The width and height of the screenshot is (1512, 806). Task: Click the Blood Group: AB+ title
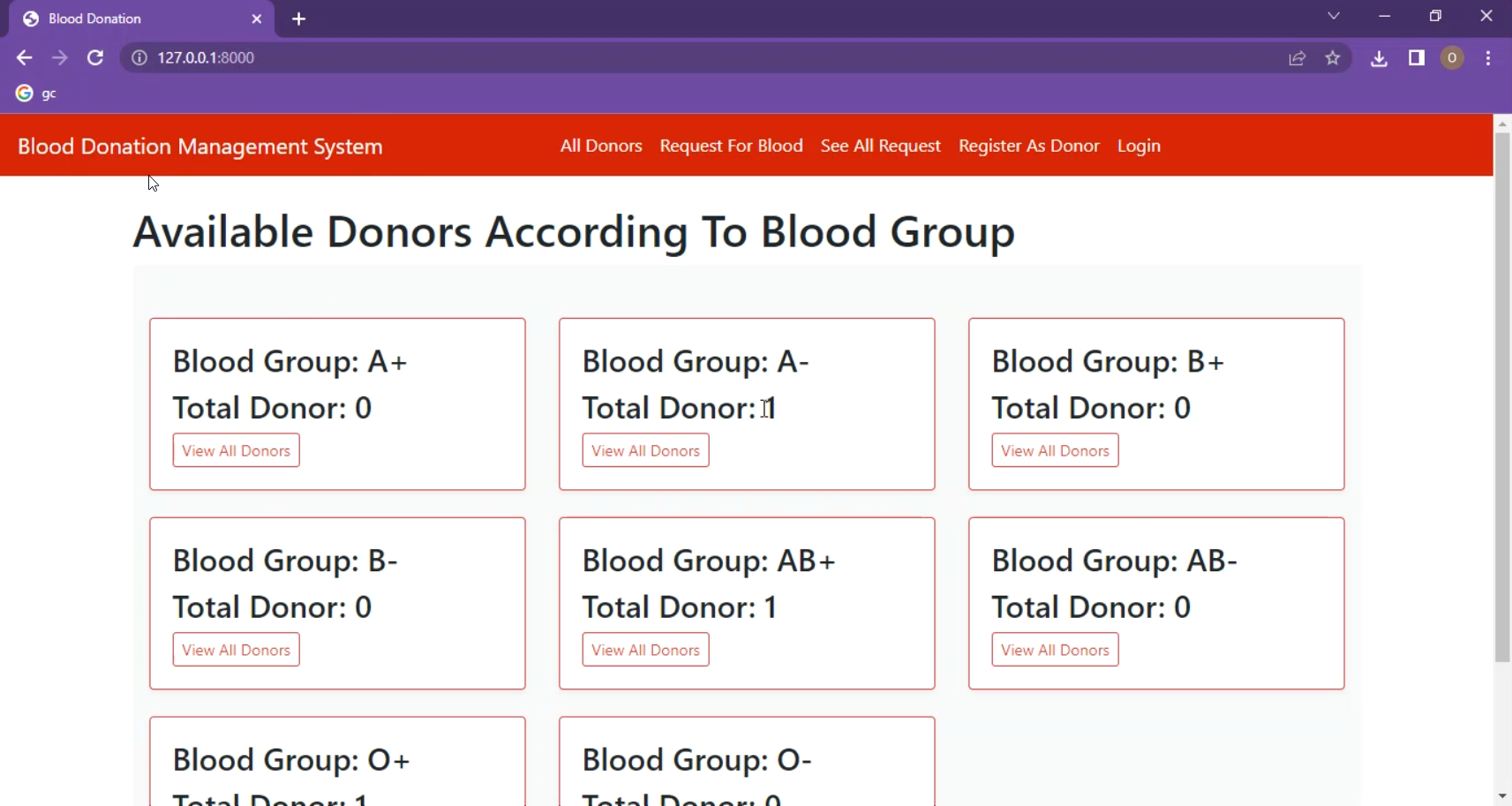709,561
